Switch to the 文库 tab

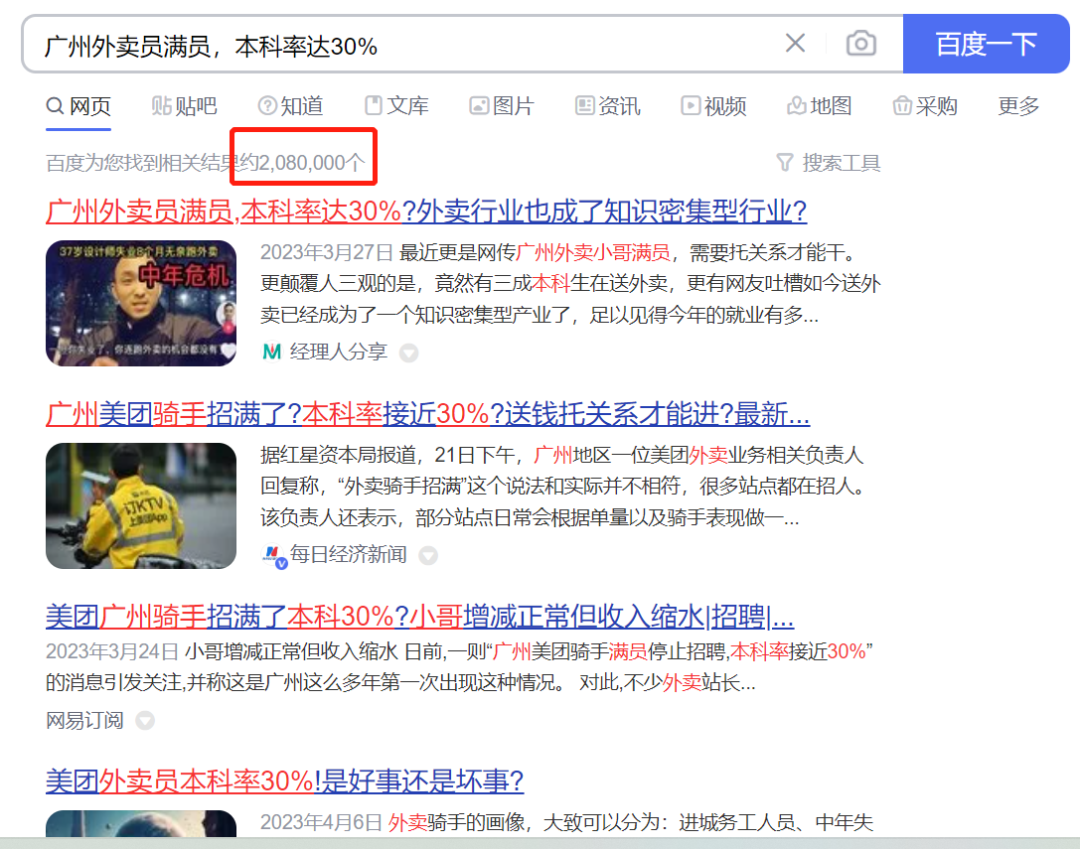point(396,106)
